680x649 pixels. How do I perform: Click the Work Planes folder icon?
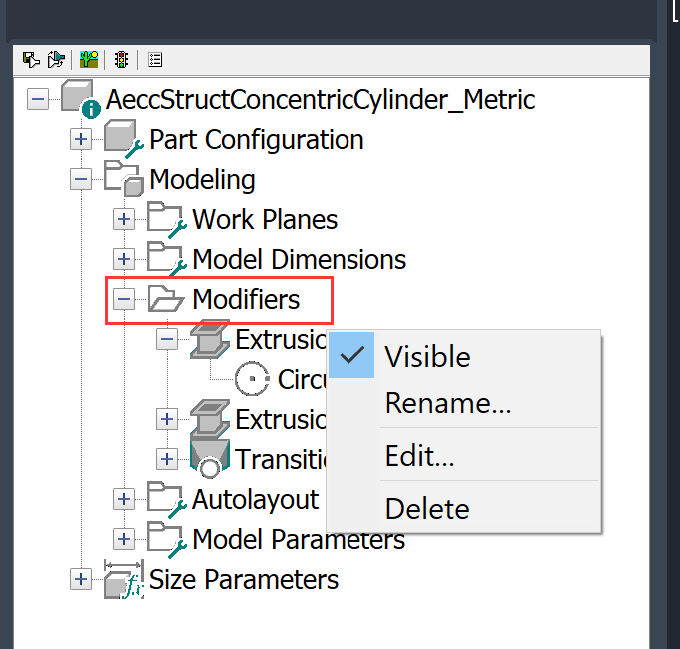coord(167,219)
